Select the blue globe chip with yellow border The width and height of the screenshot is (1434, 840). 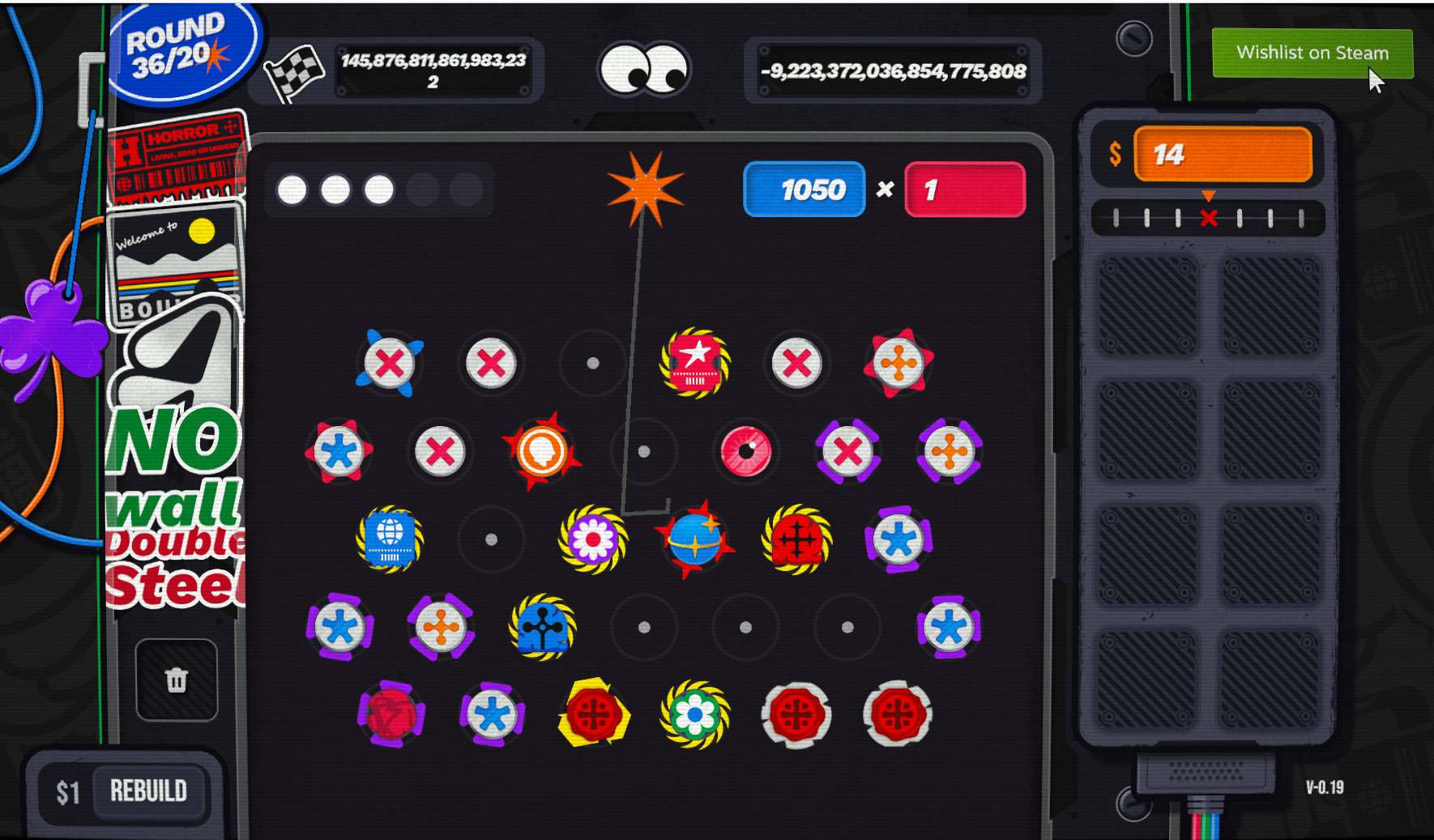[x=390, y=539]
